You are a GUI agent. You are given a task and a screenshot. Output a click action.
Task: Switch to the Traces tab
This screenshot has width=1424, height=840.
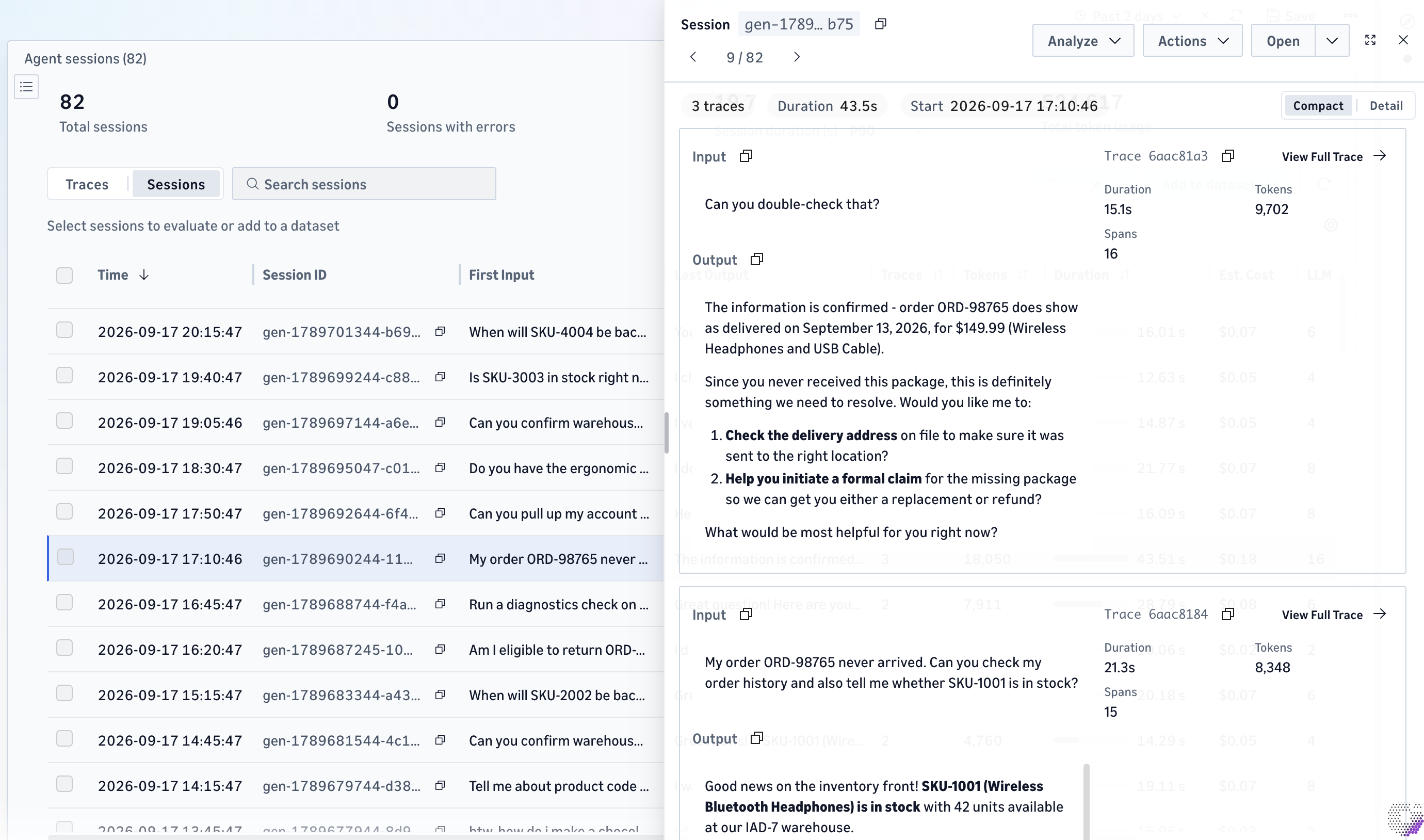[87, 185]
